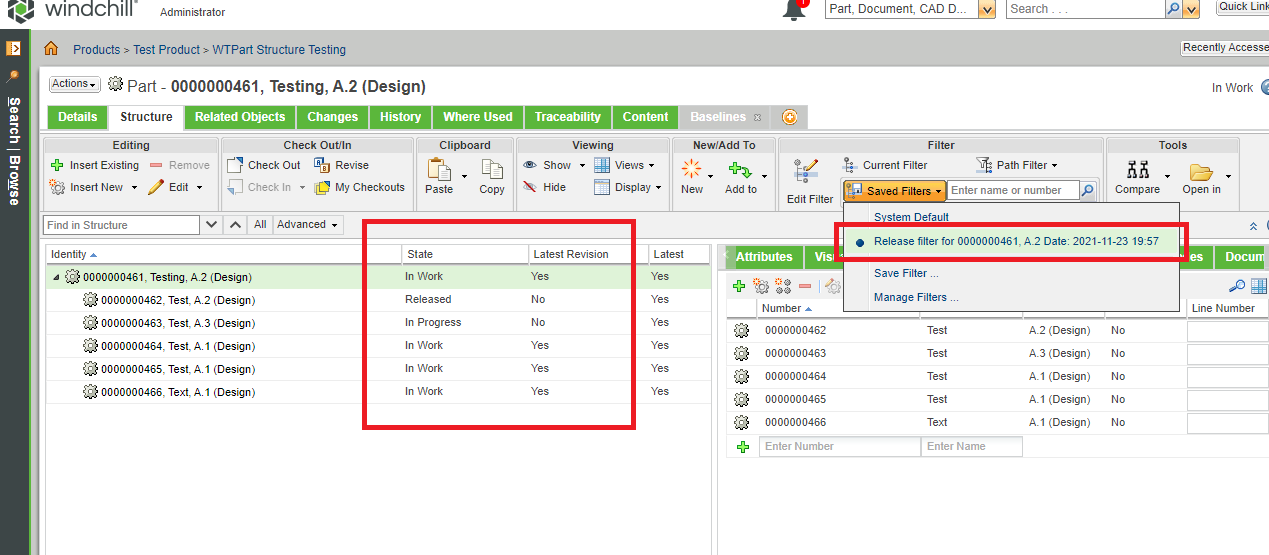1269x555 pixels.
Task: Click the Check Out icon
Action: (235, 165)
